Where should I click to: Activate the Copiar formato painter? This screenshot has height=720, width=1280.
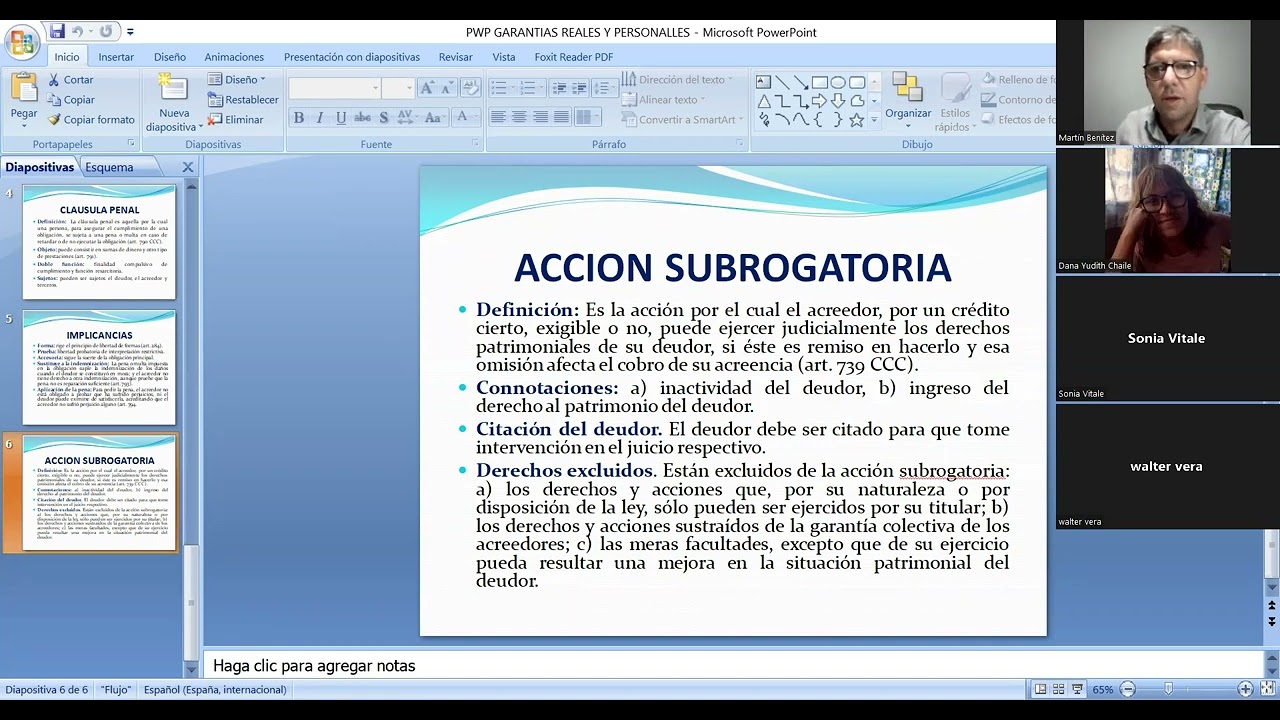[x=91, y=120]
